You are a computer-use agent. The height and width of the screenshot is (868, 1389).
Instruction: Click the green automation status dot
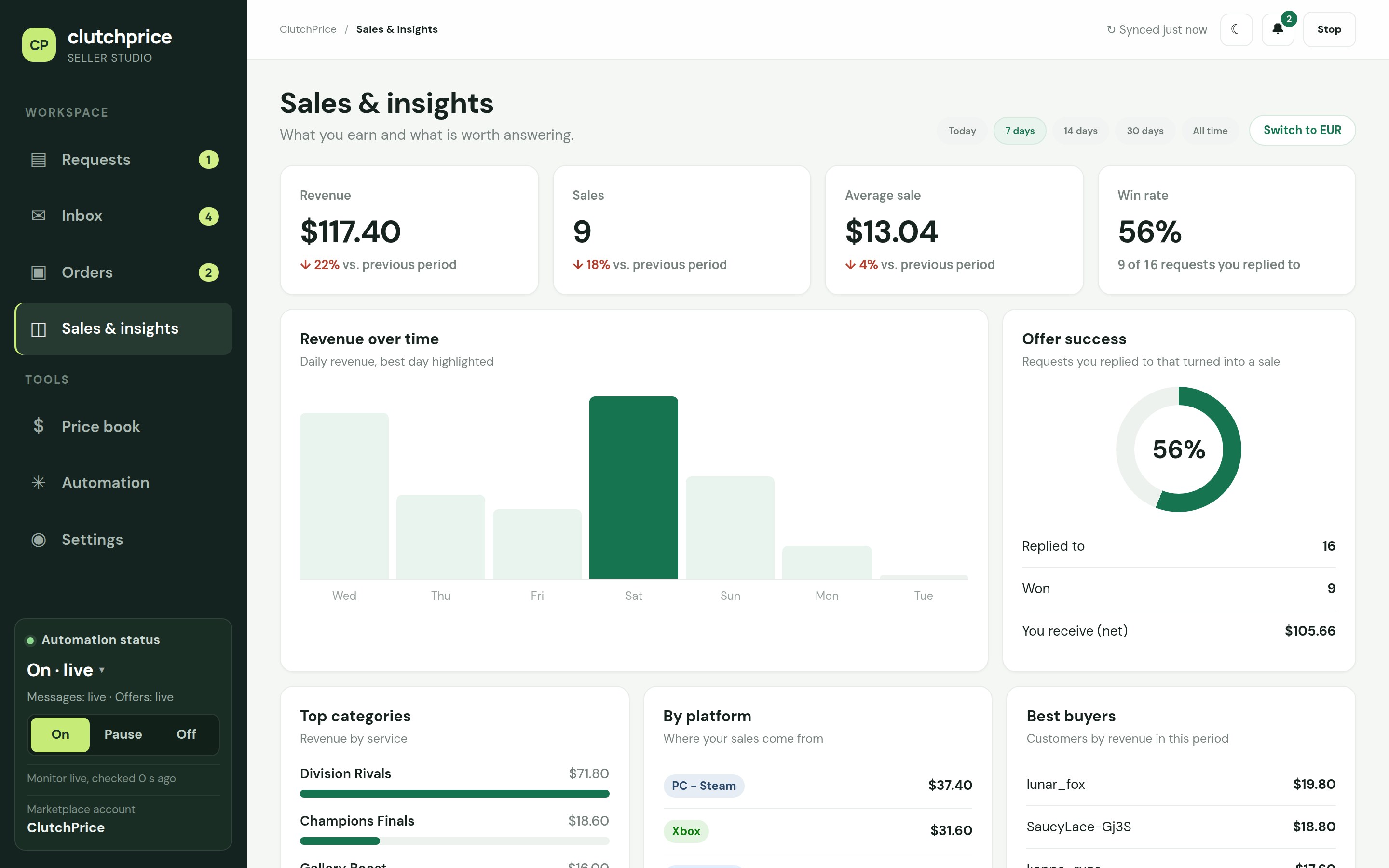[x=30, y=641]
